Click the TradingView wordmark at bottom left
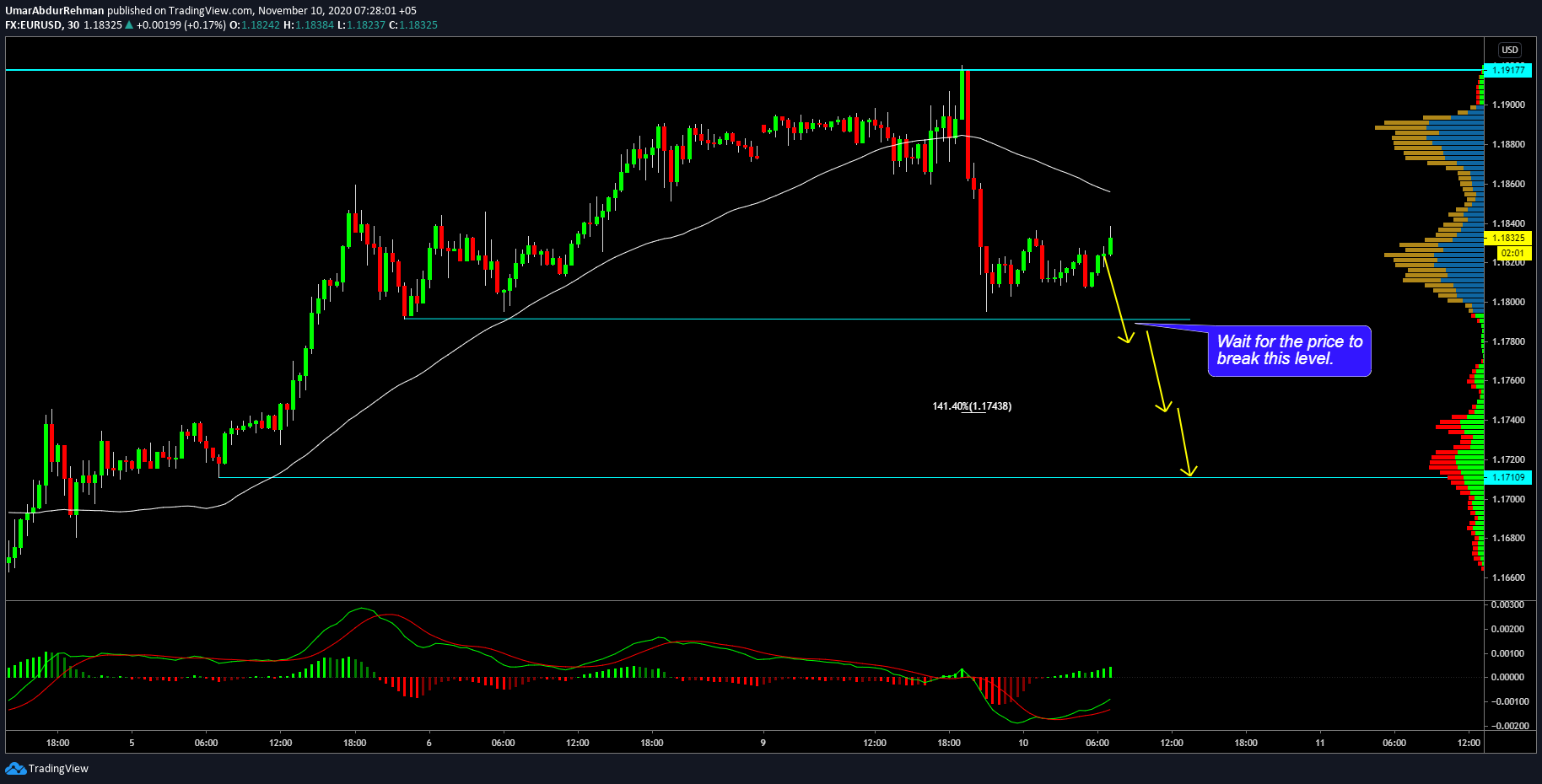Screen dimensions: 1542x784 tap(58, 769)
